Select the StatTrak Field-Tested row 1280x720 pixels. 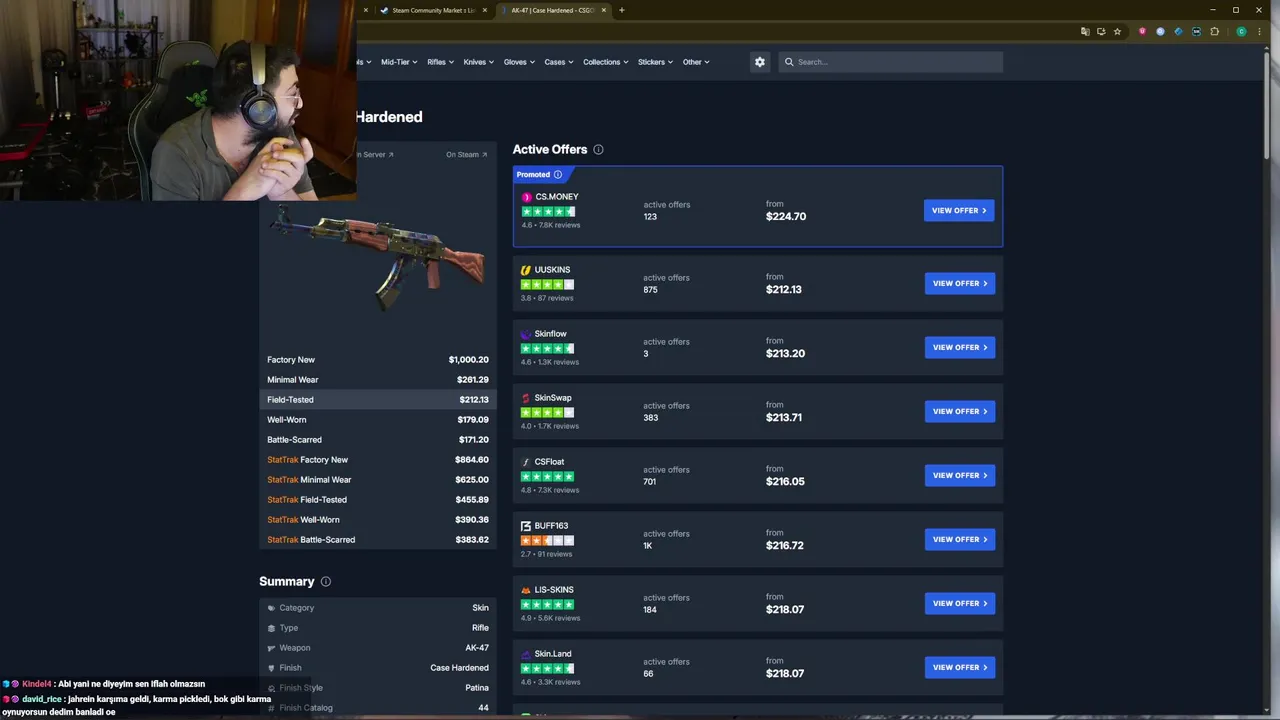[378, 500]
